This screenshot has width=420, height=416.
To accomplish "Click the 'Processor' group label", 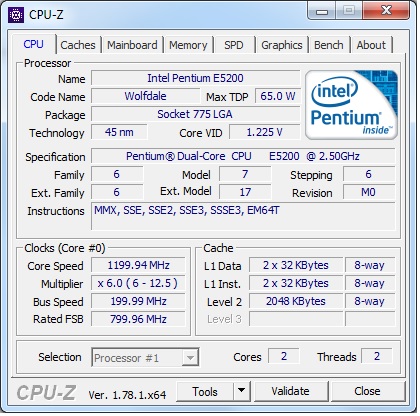I will 47,63.
